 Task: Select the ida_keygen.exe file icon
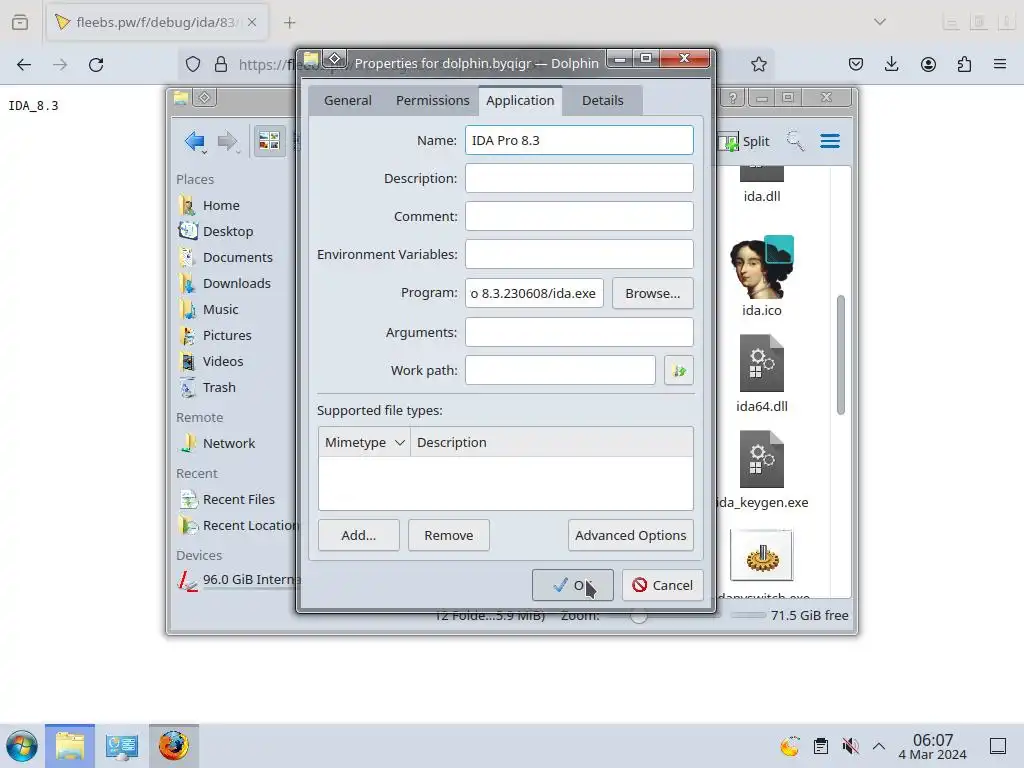[x=761, y=459]
